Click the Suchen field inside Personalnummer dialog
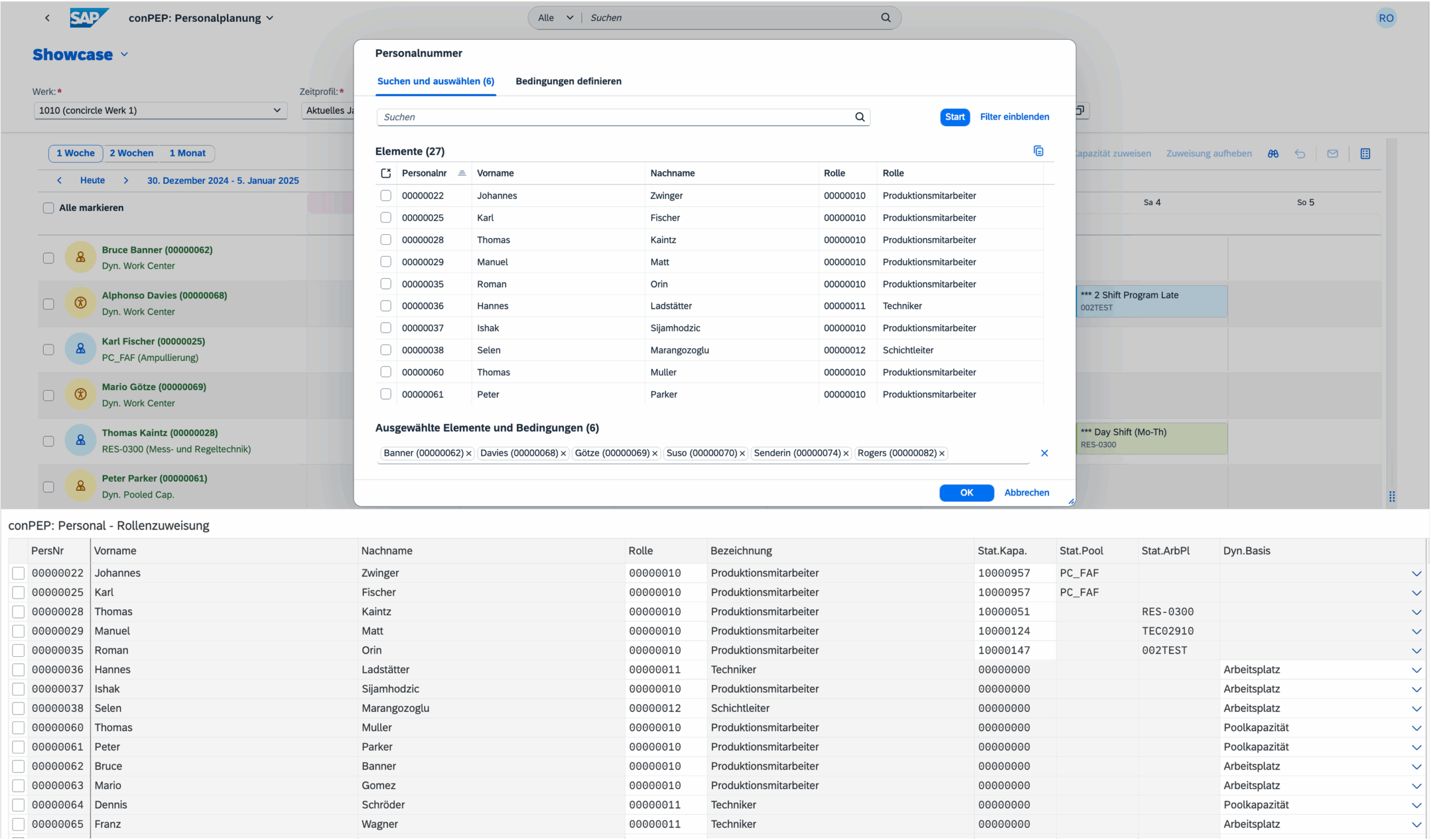1431x840 pixels. 613,117
